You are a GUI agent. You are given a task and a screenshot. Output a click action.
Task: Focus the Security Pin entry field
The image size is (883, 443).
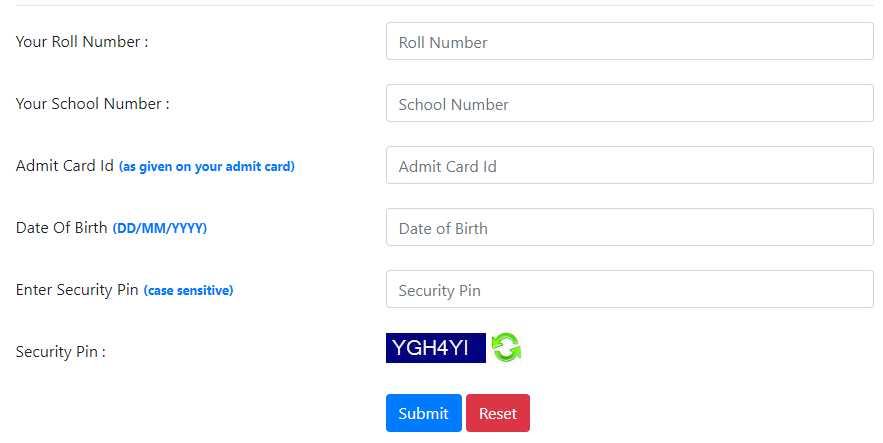tap(630, 289)
